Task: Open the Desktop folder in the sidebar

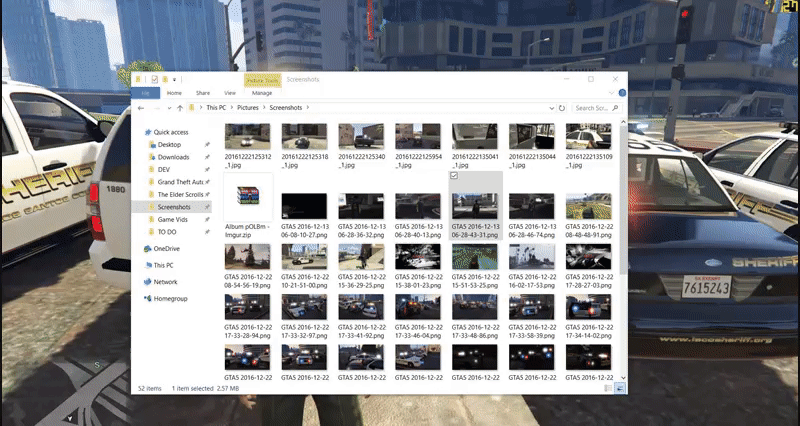Action: [169, 145]
